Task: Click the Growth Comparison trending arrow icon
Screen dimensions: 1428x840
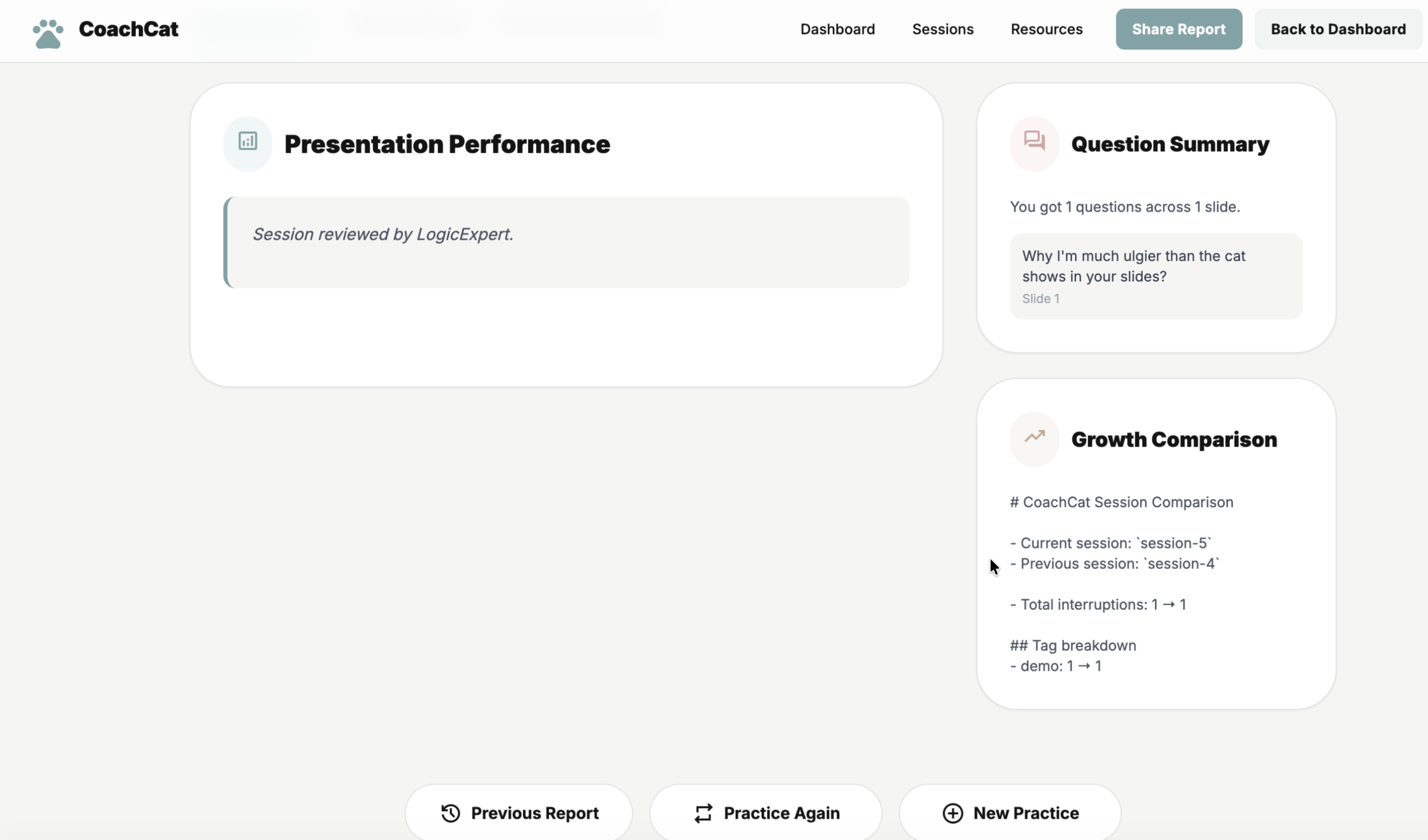Action: coord(1034,437)
